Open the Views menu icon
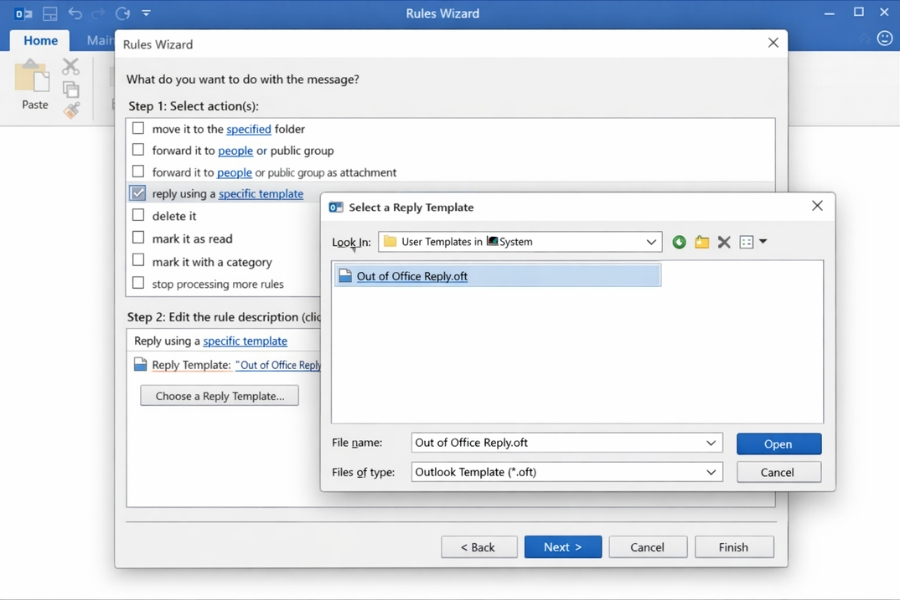900x600 pixels. click(x=752, y=242)
